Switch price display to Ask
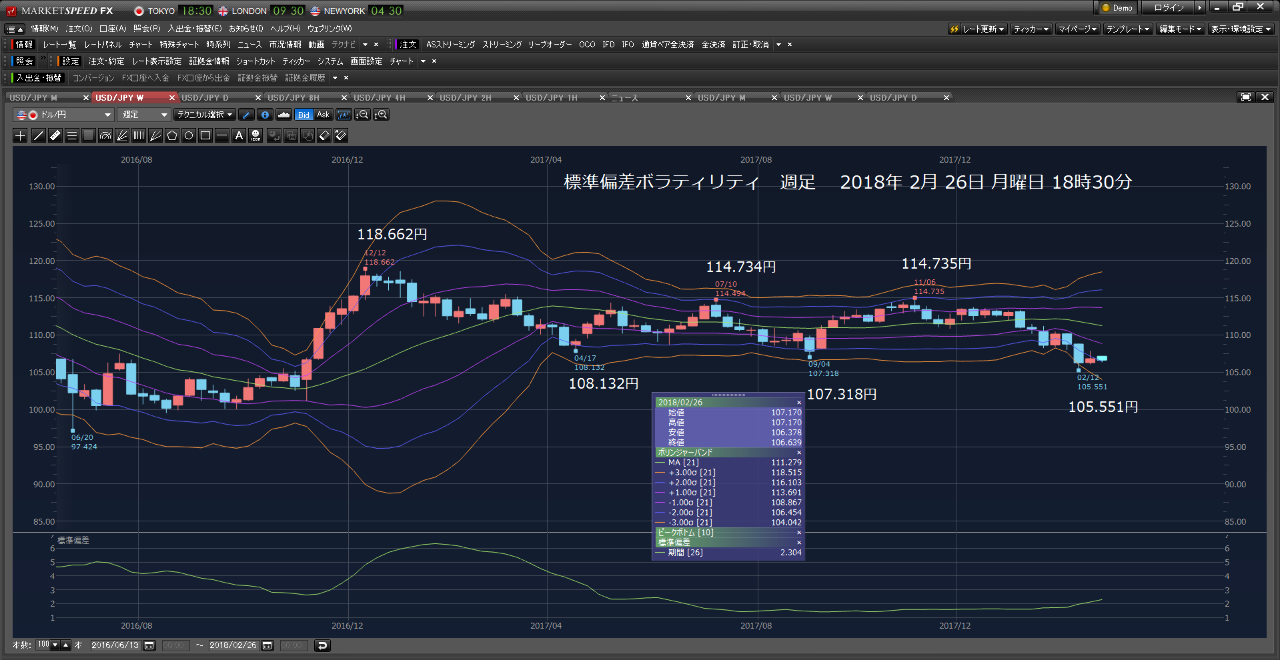This screenshot has height=660, width=1280. tap(323, 115)
